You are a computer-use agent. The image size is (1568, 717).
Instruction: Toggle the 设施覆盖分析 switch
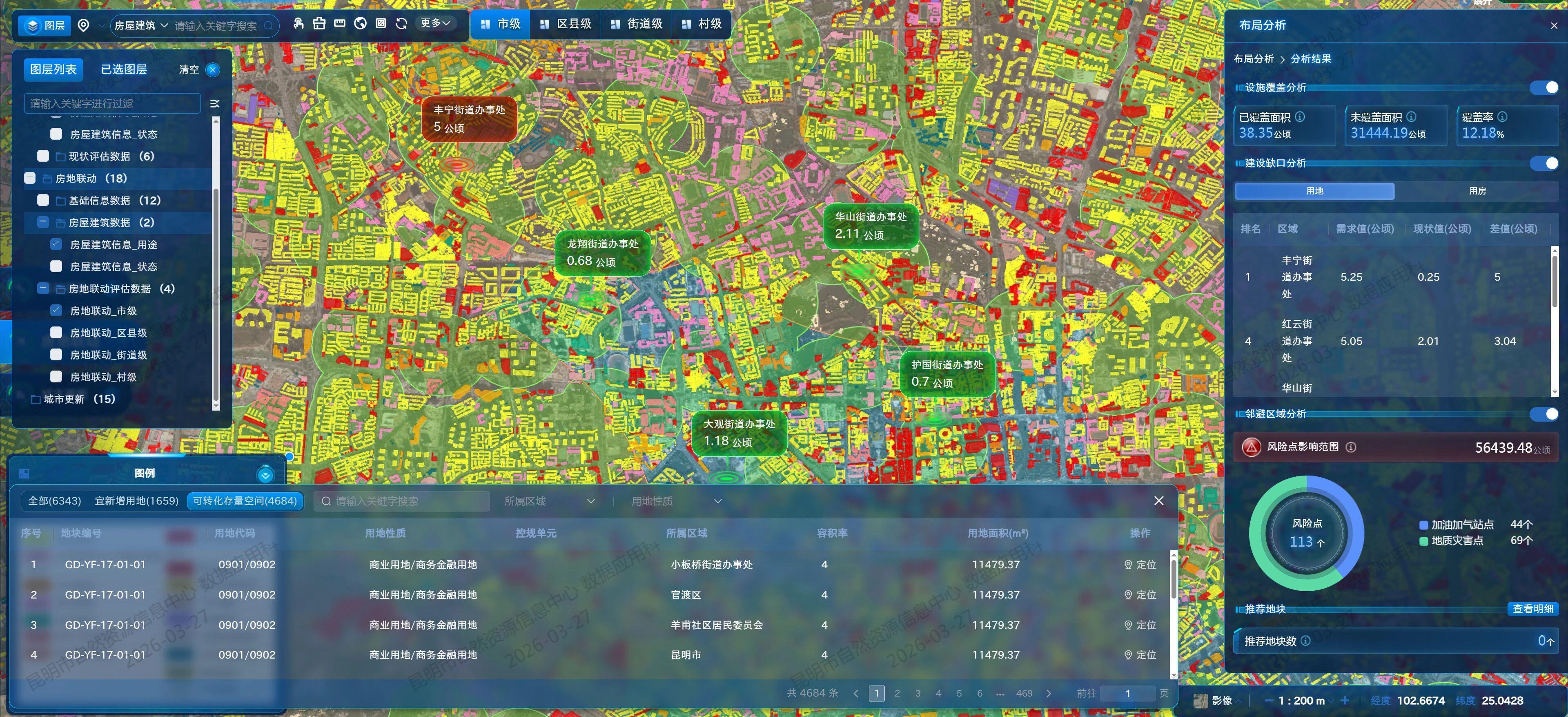pyautogui.click(x=1545, y=87)
